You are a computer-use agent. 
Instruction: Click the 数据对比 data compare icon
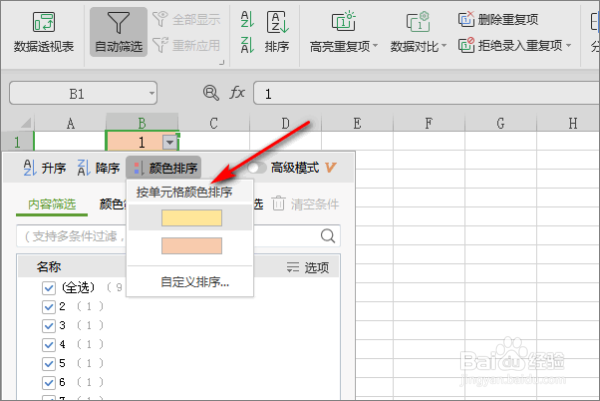click(x=418, y=21)
